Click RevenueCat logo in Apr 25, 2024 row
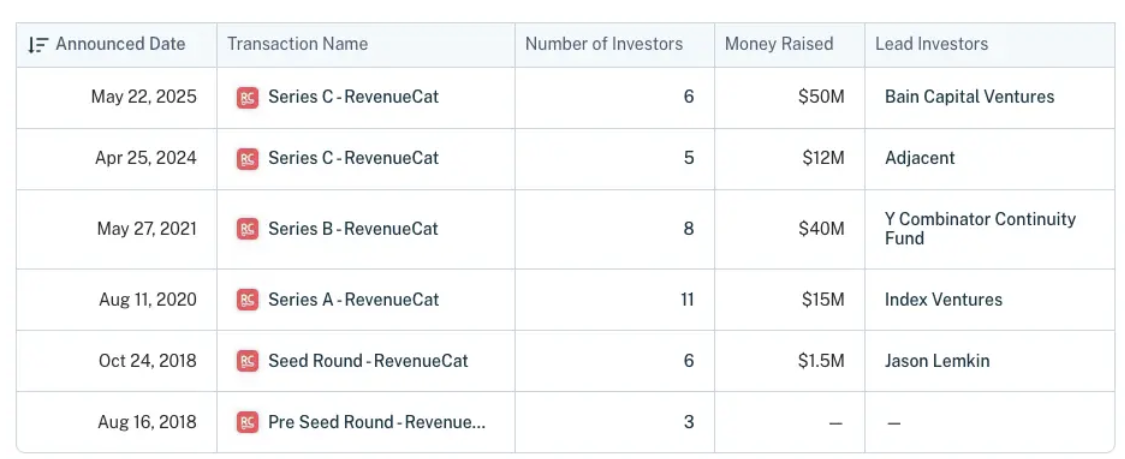This screenshot has height=459, width=1125. [x=248, y=158]
